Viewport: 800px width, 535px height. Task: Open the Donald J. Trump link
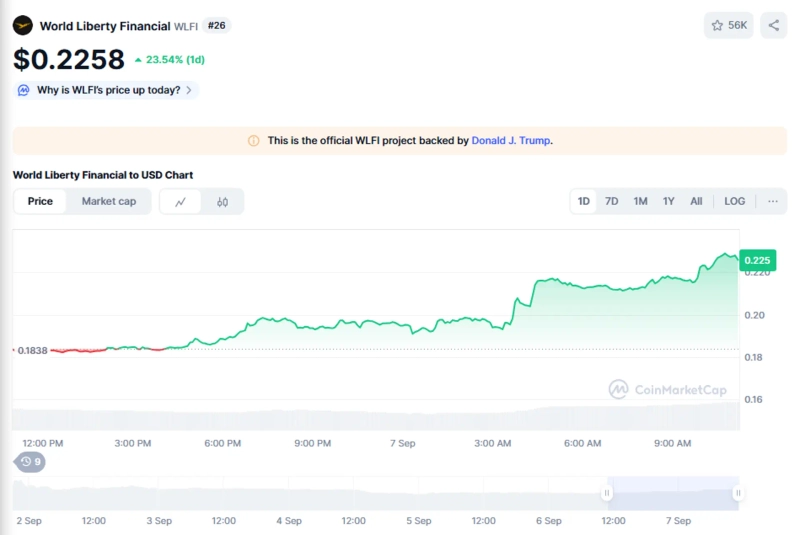click(511, 141)
